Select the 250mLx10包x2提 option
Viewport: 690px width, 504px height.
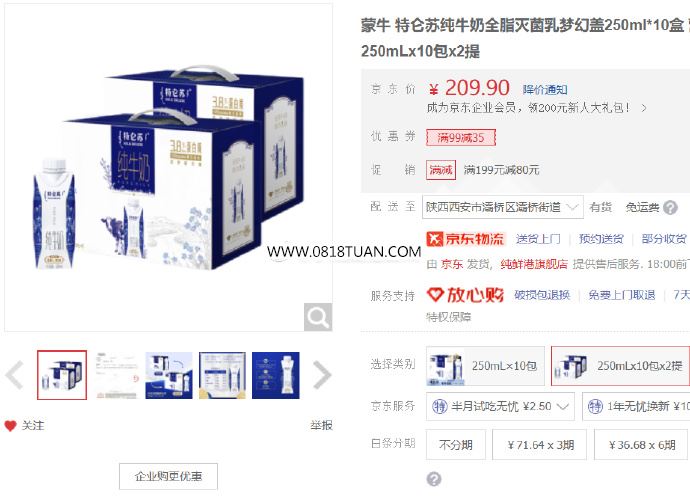[620, 366]
